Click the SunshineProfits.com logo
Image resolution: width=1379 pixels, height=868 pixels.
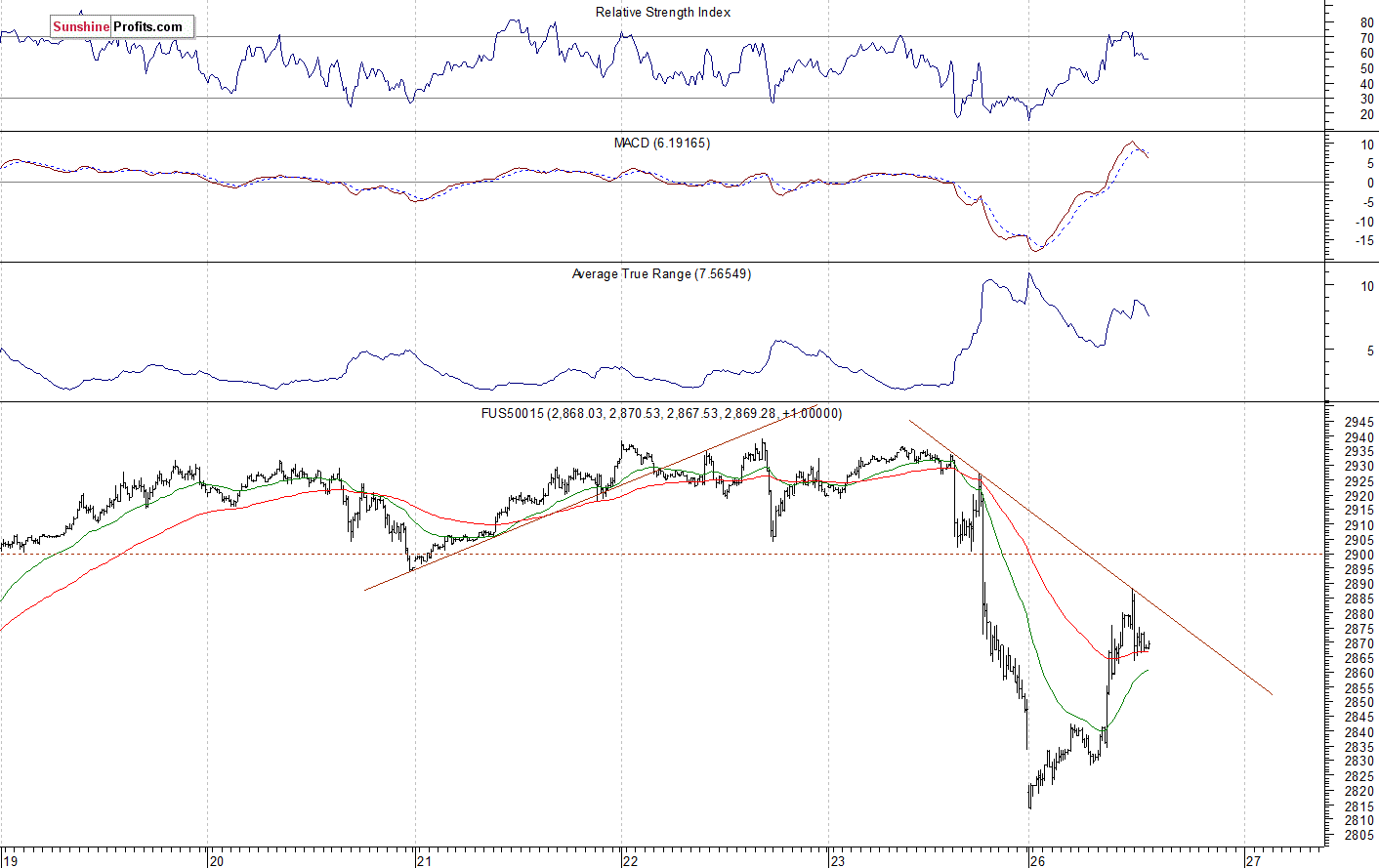(x=122, y=26)
